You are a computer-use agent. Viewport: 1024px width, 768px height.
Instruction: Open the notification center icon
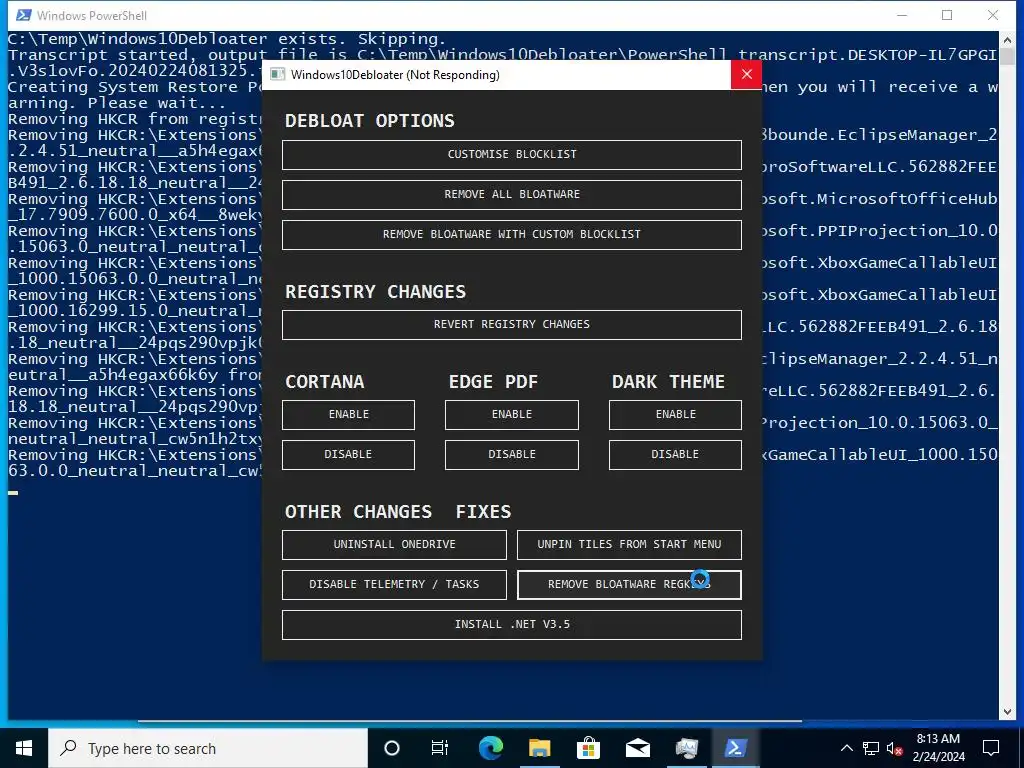991,748
